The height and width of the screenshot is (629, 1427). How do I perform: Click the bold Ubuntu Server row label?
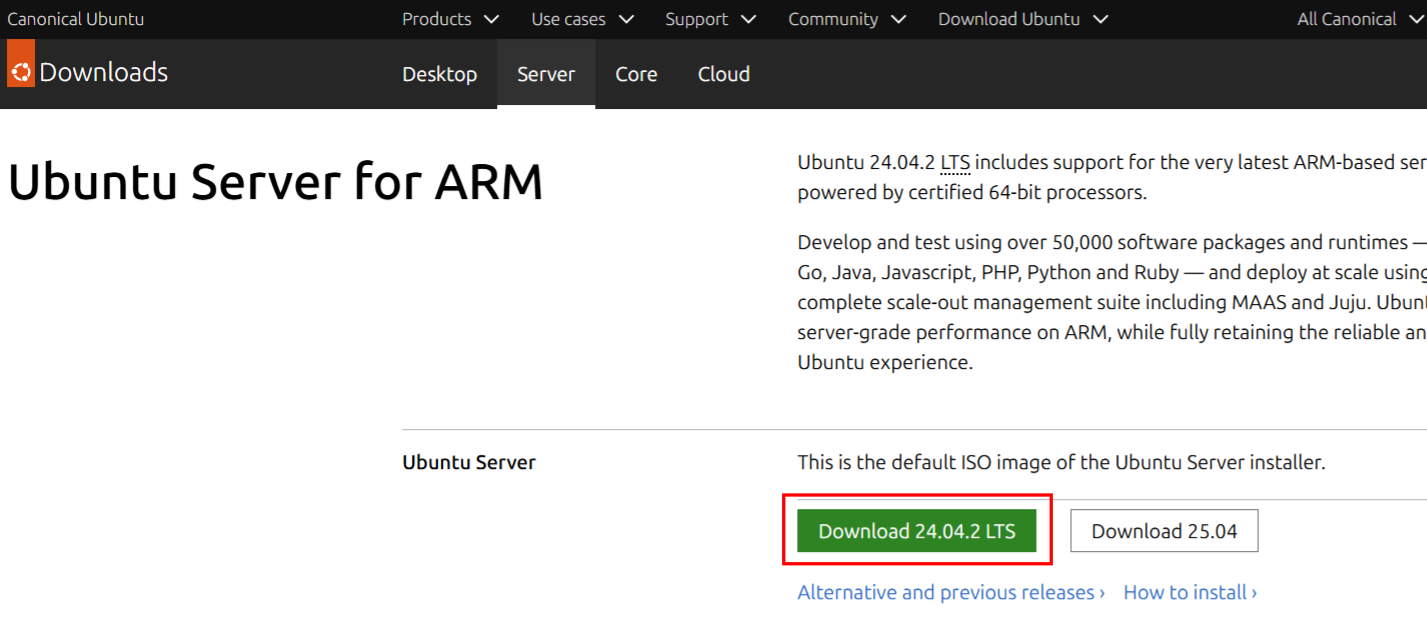(468, 462)
